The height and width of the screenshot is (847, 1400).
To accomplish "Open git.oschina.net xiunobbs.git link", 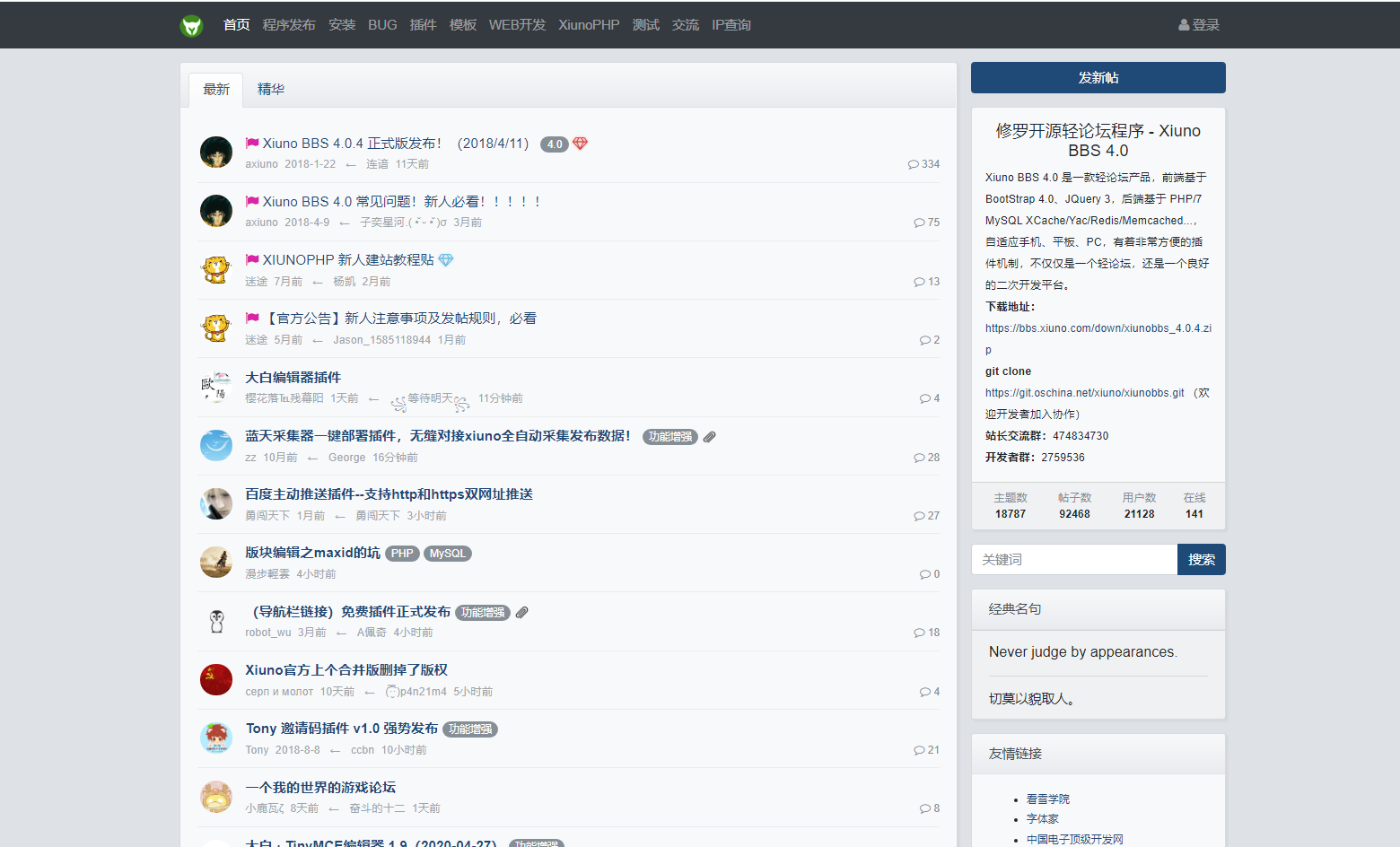I will tap(1084, 393).
